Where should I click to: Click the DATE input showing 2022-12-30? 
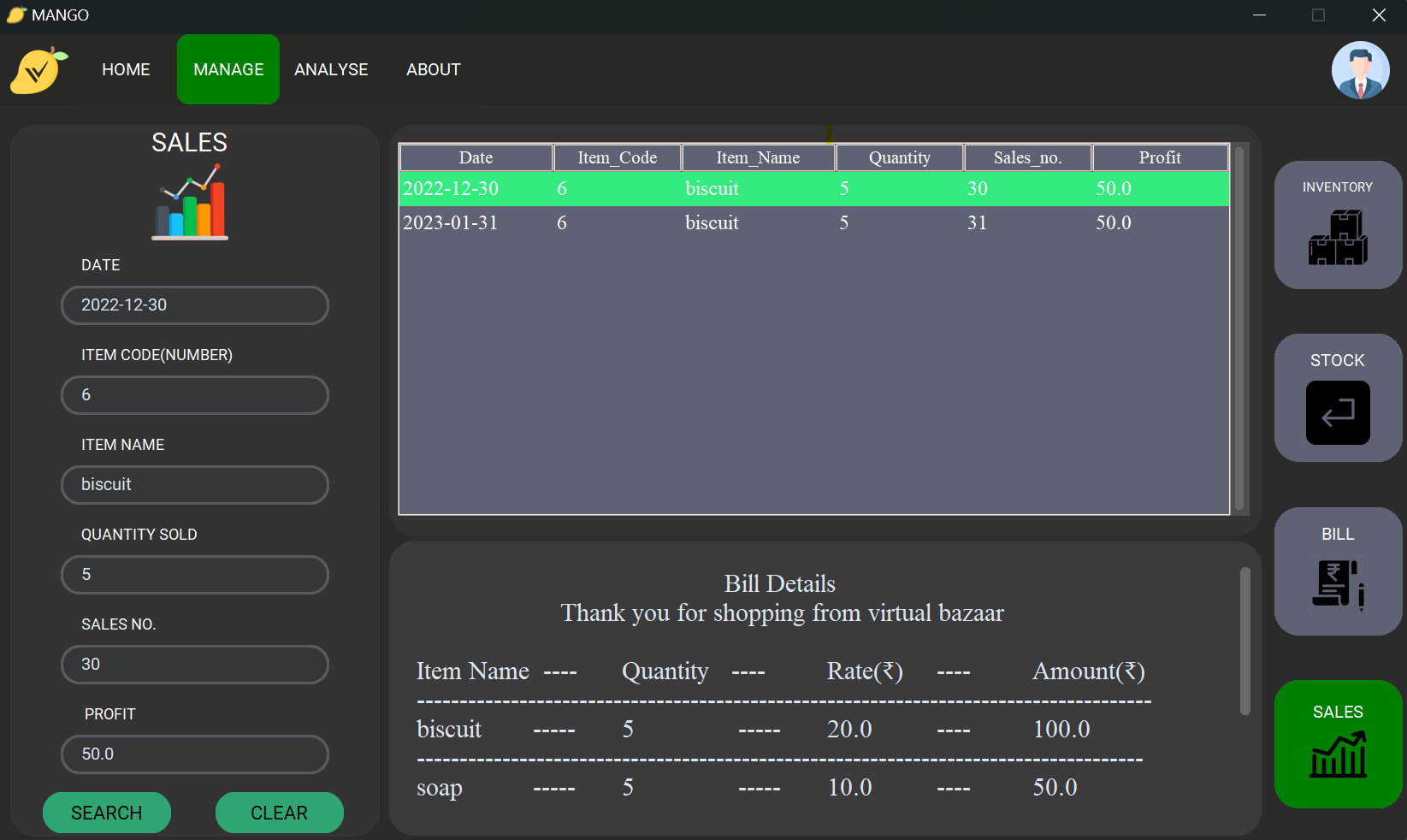pyautogui.click(x=194, y=305)
